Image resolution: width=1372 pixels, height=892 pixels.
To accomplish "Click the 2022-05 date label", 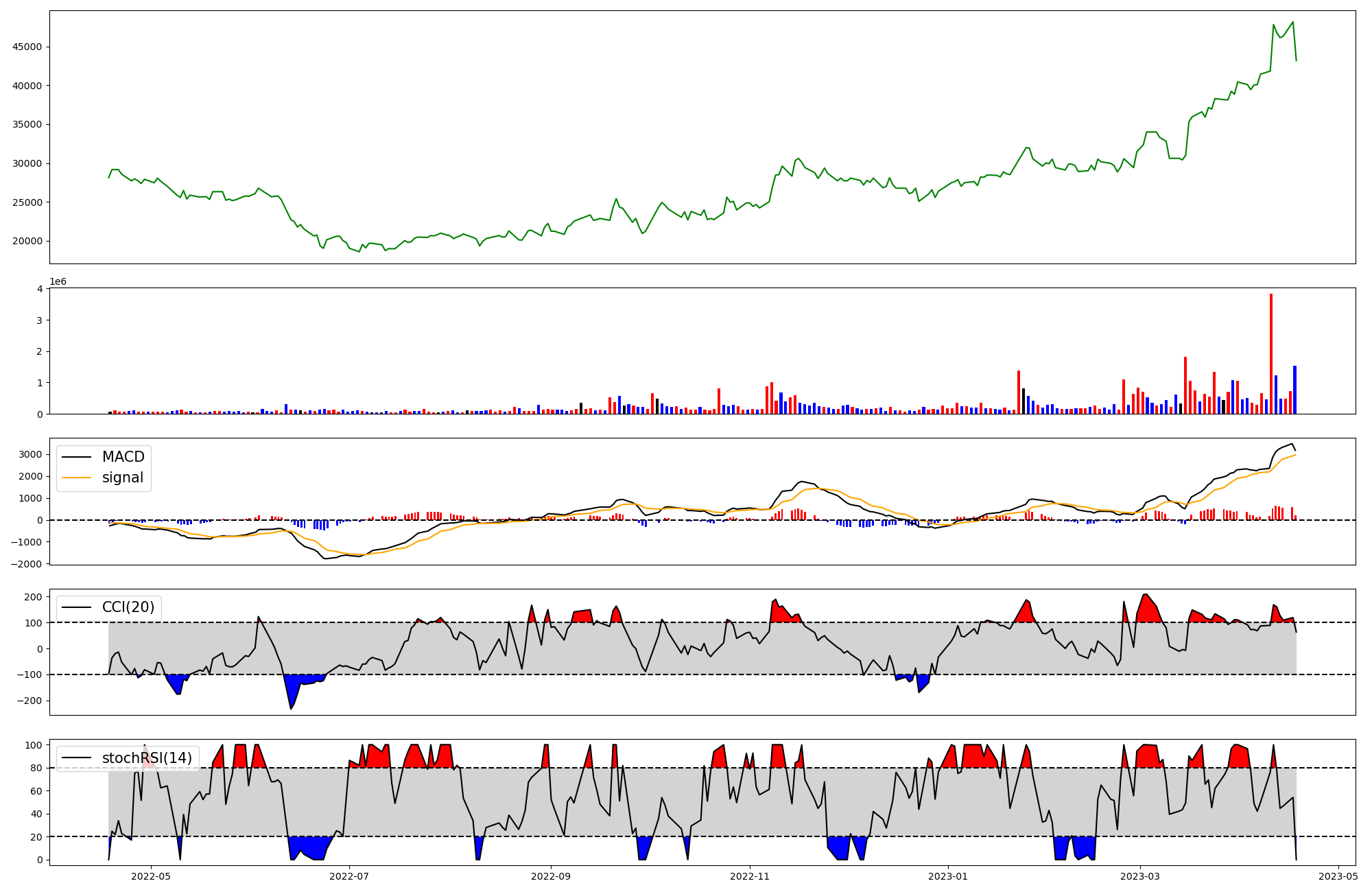I will coord(150,876).
